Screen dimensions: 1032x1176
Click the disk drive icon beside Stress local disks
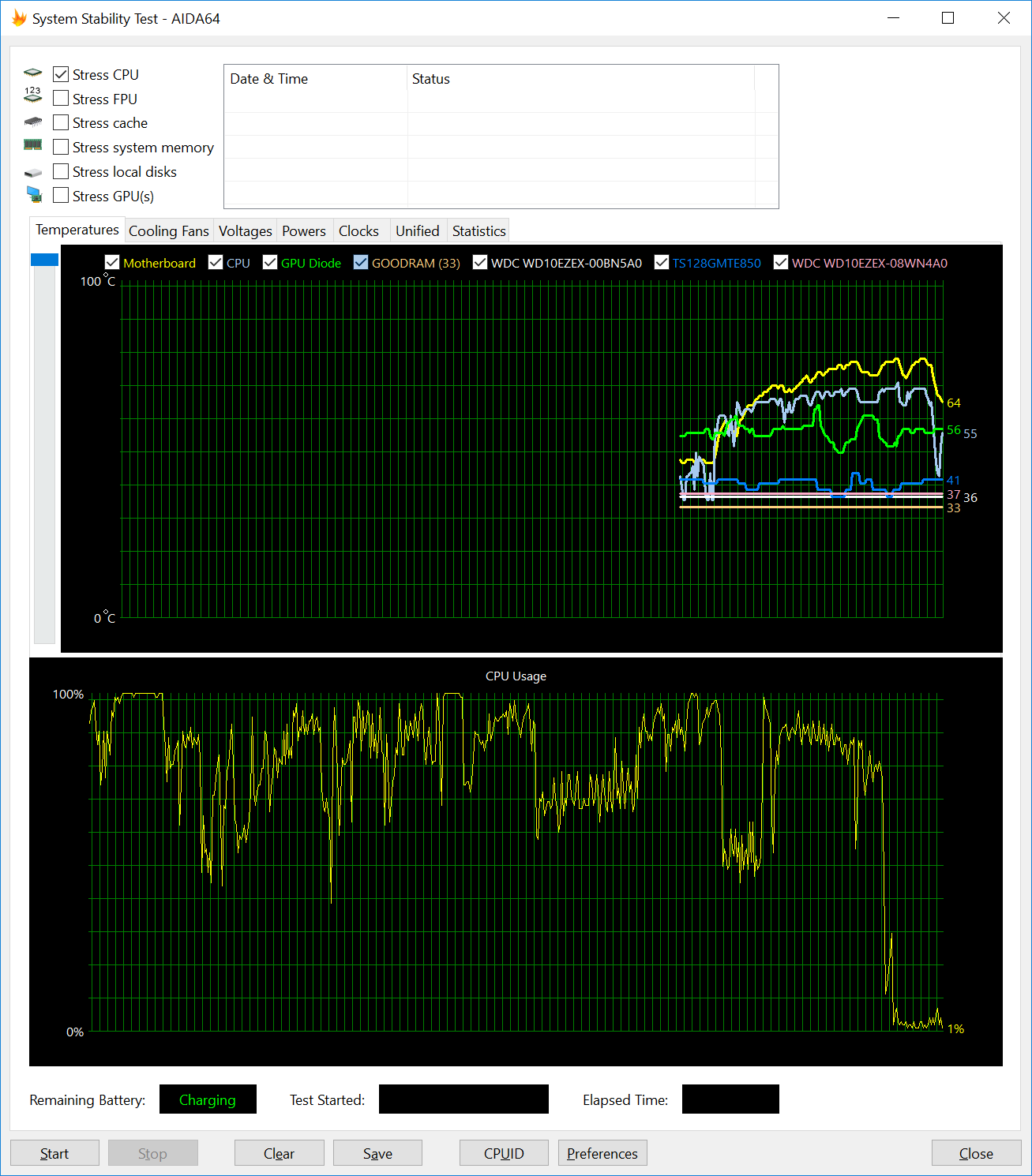33,172
